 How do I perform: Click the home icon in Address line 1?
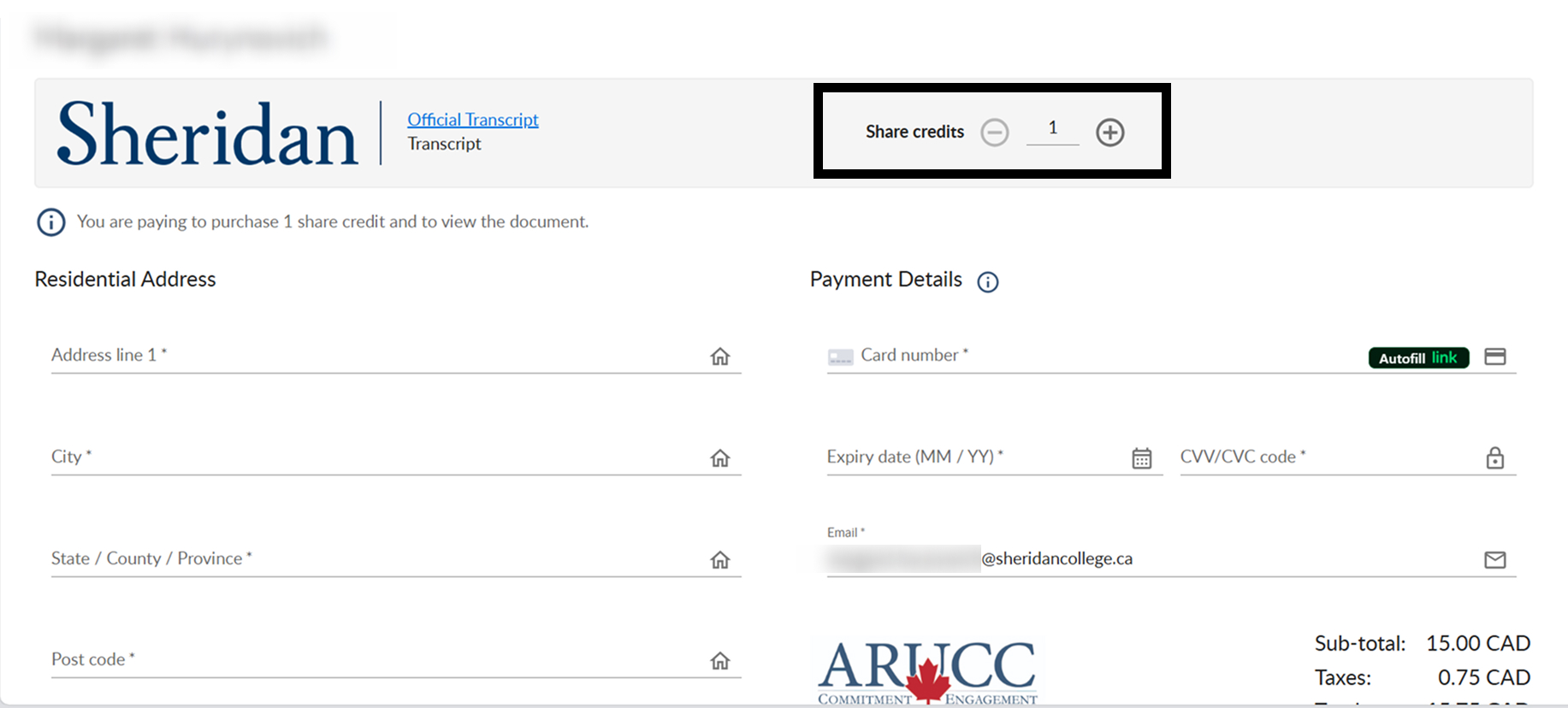tap(720, 357)
